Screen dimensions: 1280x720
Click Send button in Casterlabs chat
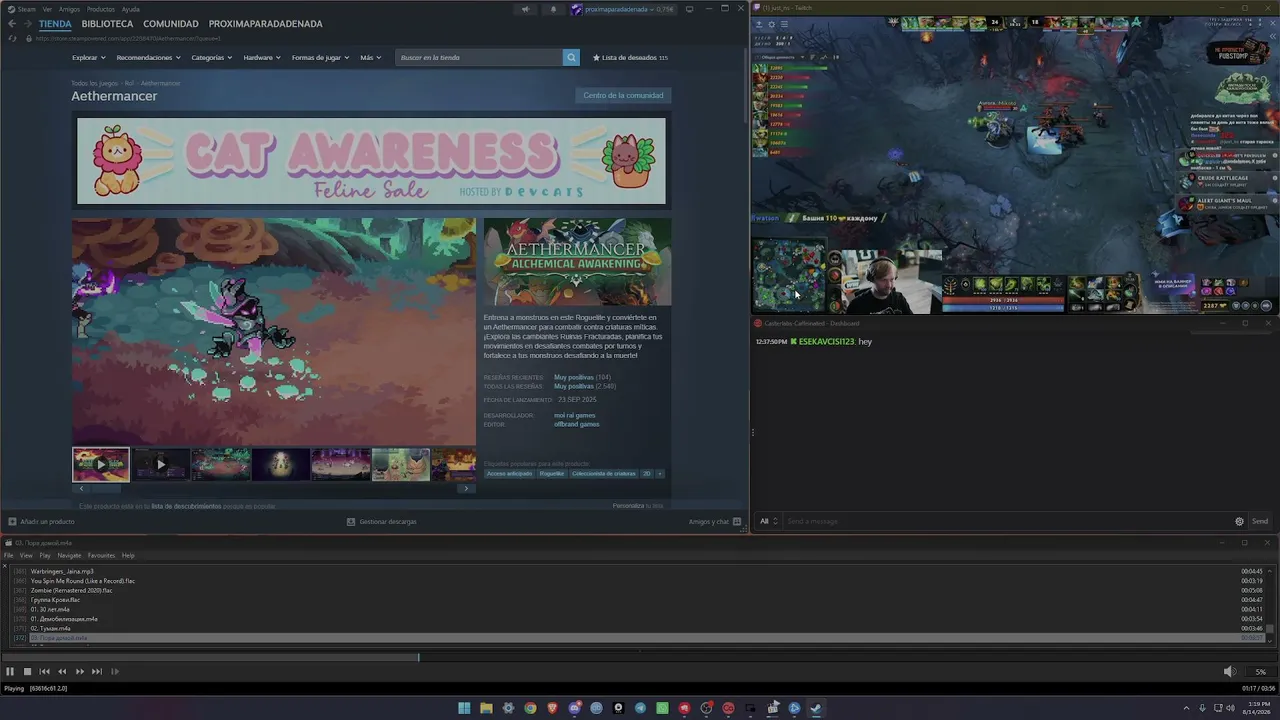click(x=1260, y=521)
